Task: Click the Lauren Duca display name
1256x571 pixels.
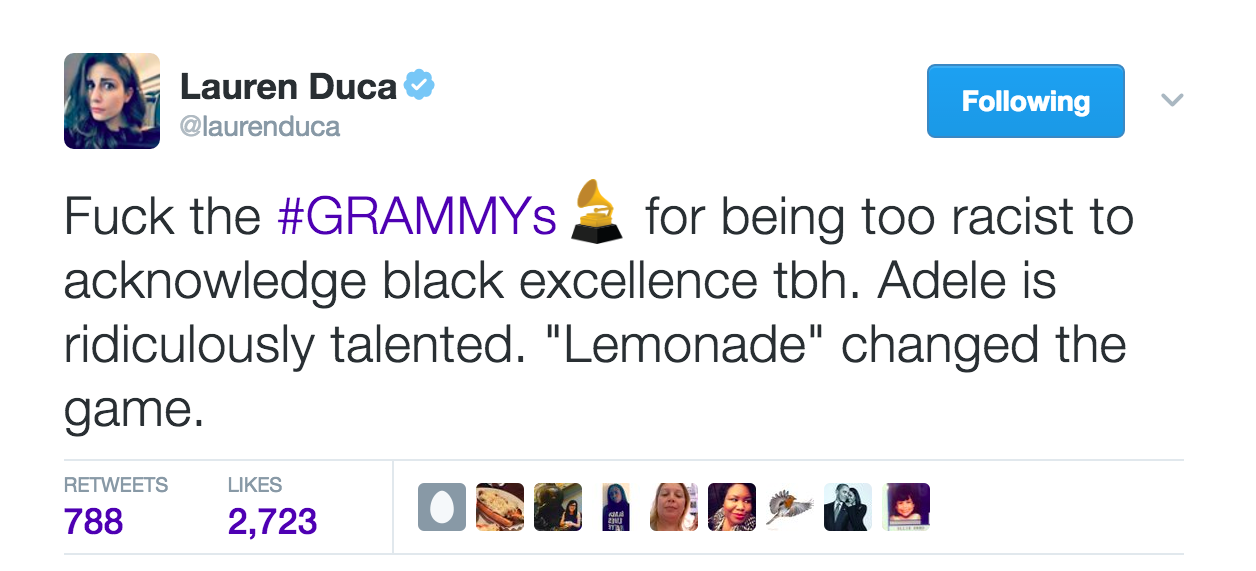Action: tap(288, 87)
